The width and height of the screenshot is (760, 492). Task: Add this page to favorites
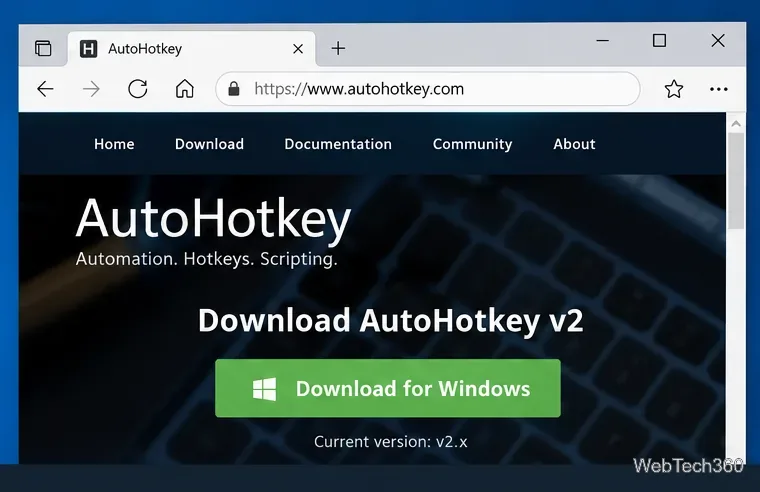[x=674, y=89]
